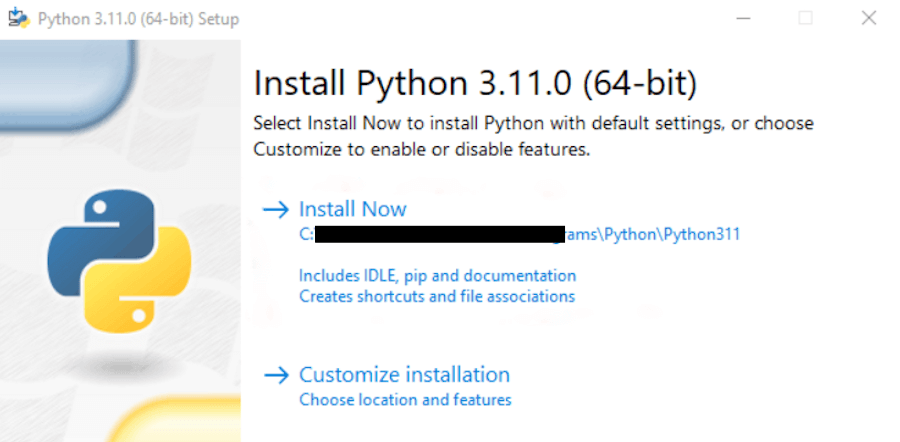Click the 'Python 3.11.0 (64-bit) Setup' title text
The width and height of the screenshot is (900, 442).
click(138, 19)
